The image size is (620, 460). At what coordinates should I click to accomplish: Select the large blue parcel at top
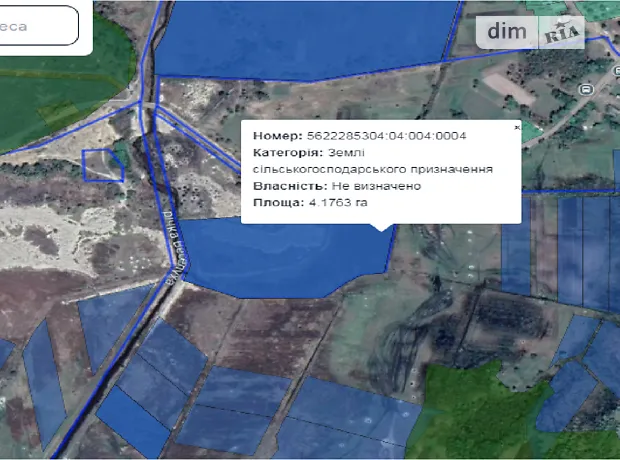[x=300, y=38]
